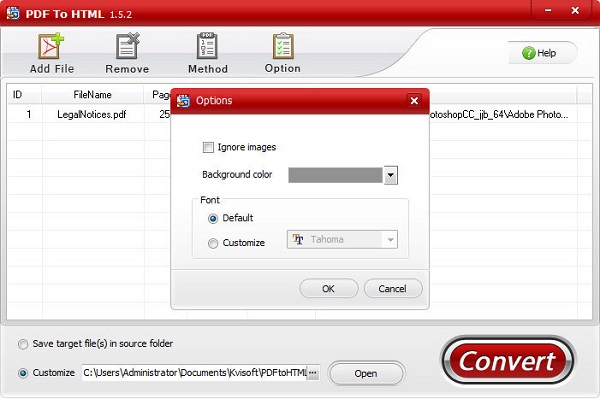Click the Add File toolbar icon
Image resolution: width=600 pixels, height=399 pixels.
click(x=51, y=46)
